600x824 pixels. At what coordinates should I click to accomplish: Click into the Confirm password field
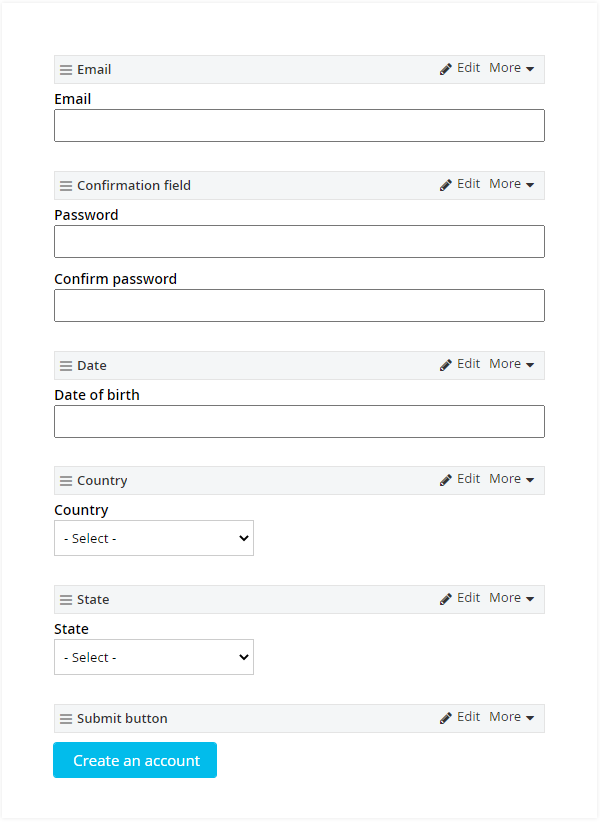[299, 306]
